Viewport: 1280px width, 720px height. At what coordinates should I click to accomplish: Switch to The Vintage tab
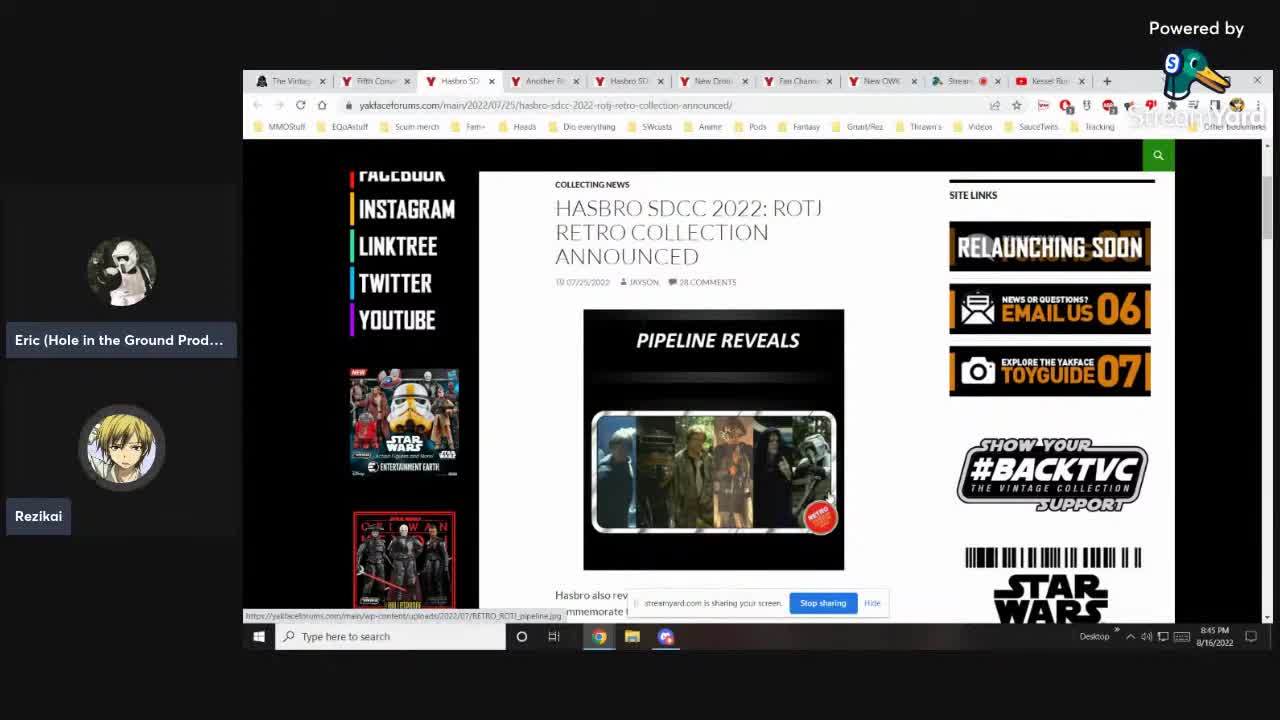(289, 81)
